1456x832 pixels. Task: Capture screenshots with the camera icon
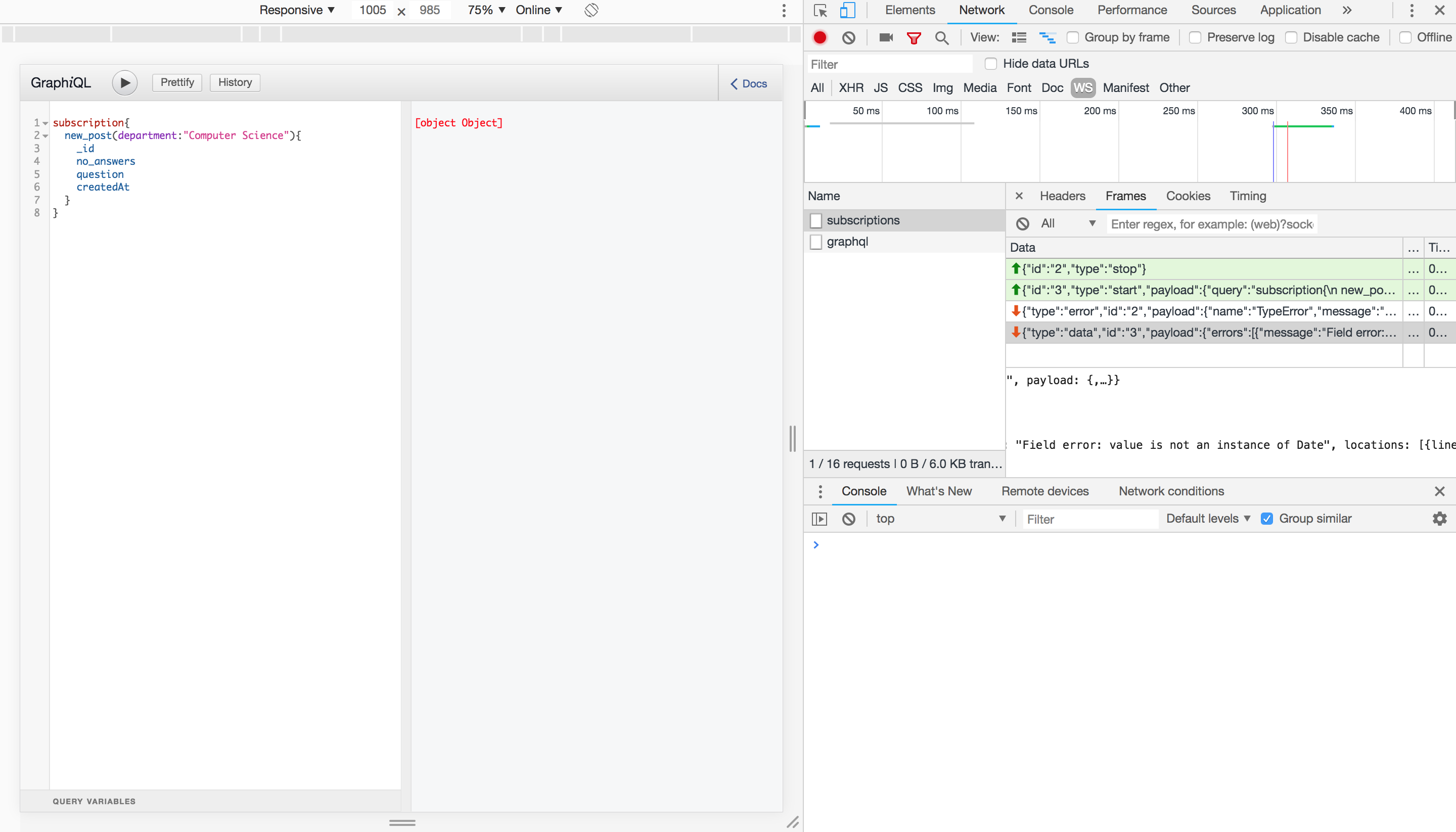tap(886, 38)
